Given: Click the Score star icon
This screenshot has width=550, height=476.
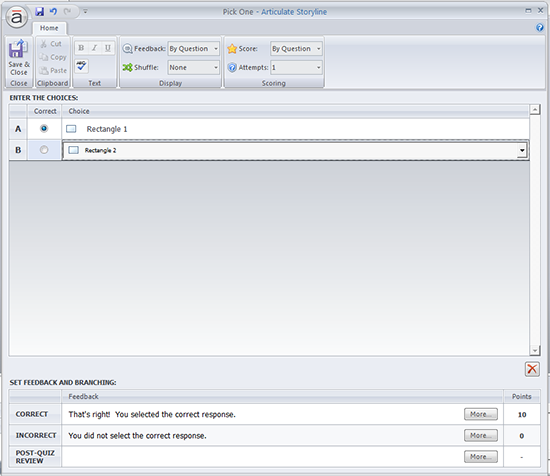Looking at the screenshot, I should [x=232, y=49].
